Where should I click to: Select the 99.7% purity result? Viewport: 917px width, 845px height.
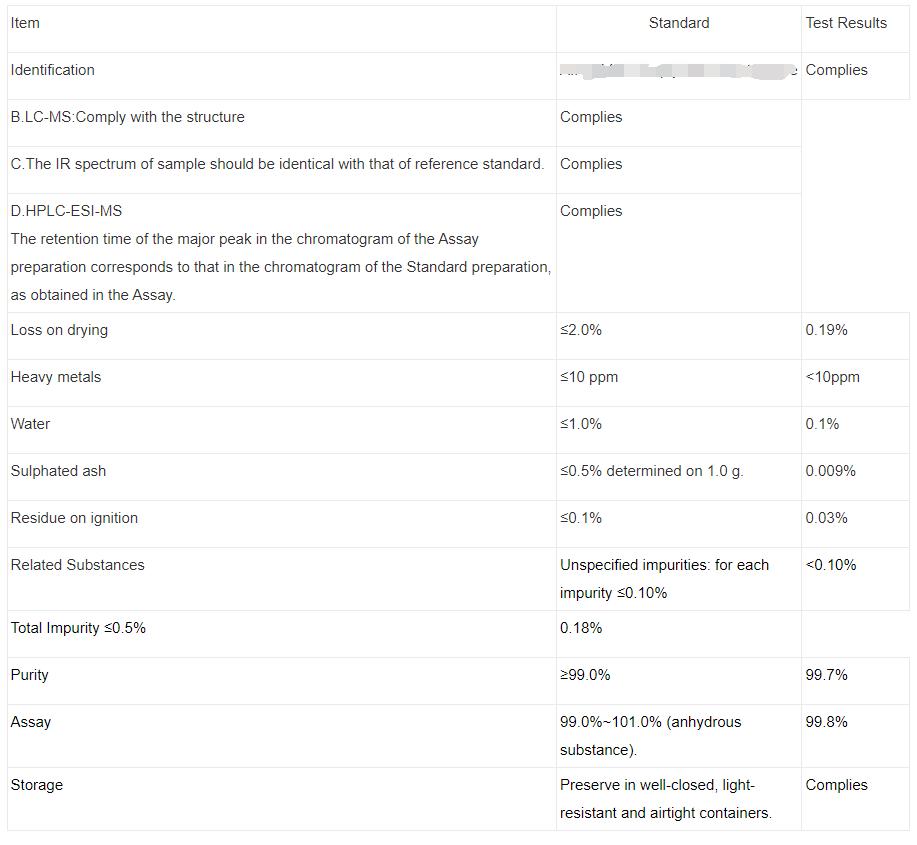coord(826,675)
